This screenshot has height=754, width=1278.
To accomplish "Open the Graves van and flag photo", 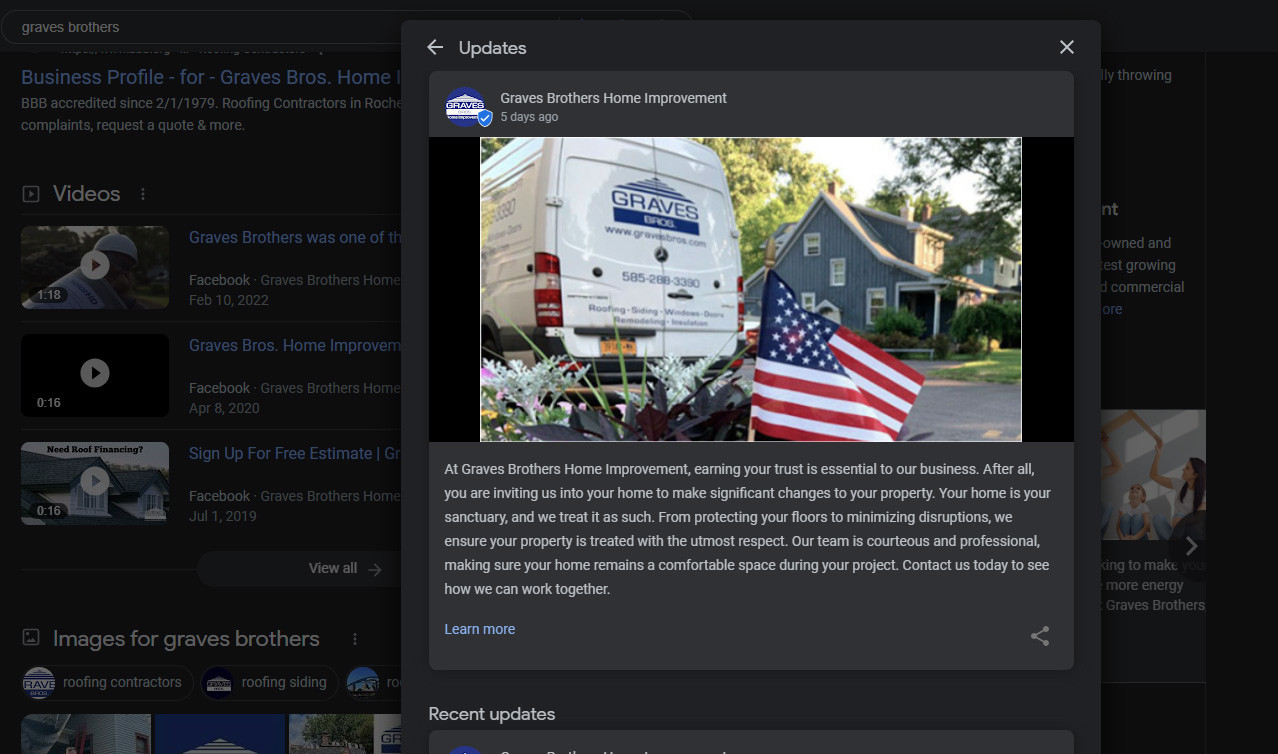I will pyautogui.click(x=750, y=289).
